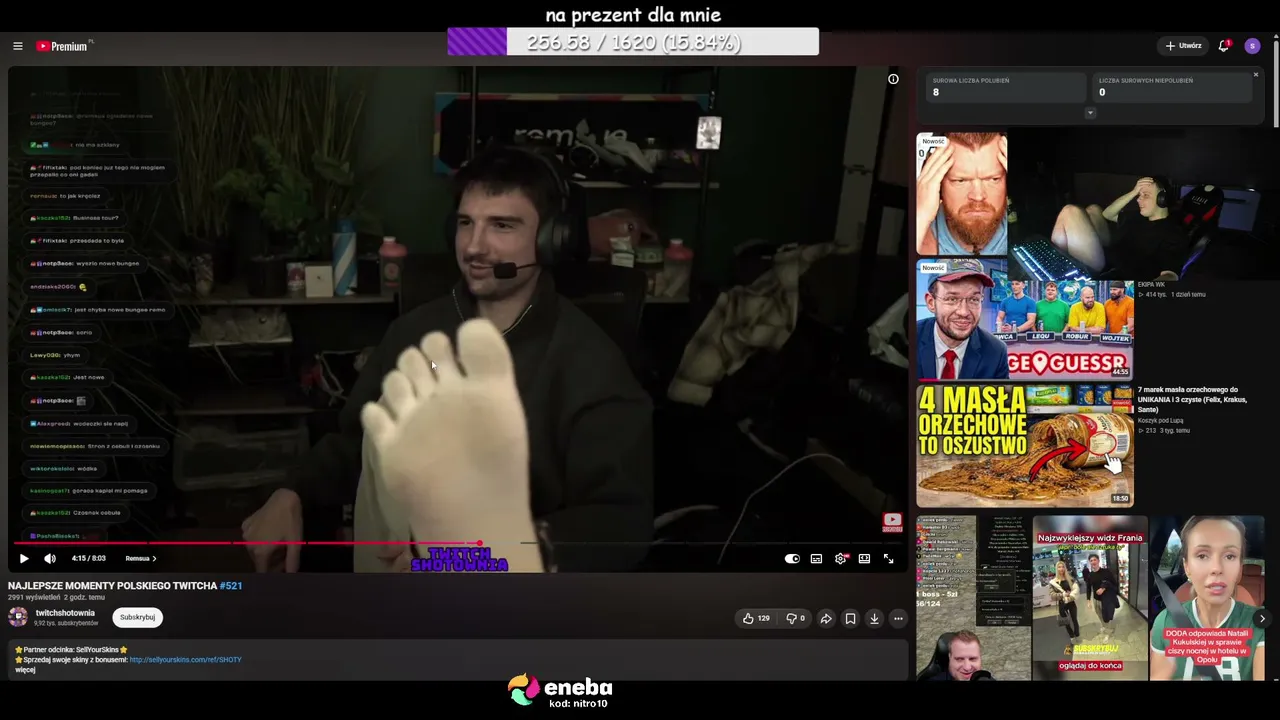
Task: Play the paused video
Action: point(24,558)
